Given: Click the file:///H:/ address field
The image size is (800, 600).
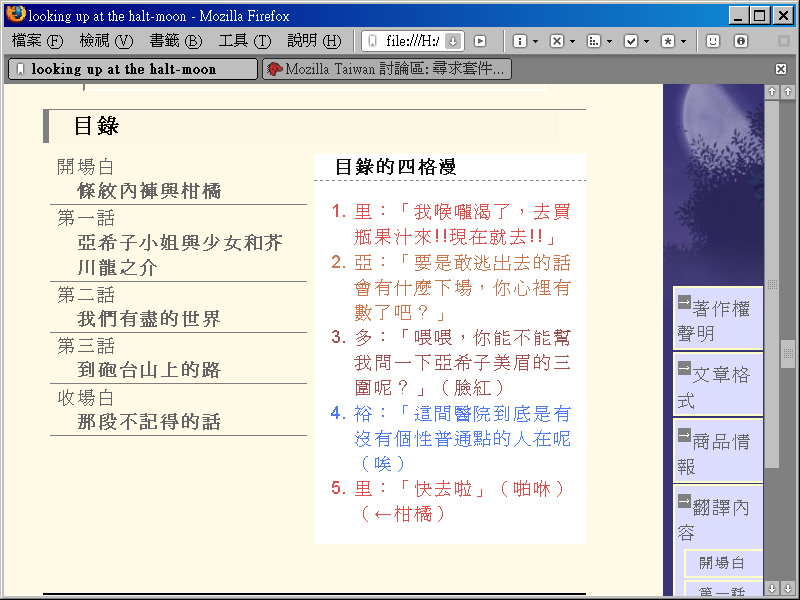Looking at the screenshot, I should [412, 41].
